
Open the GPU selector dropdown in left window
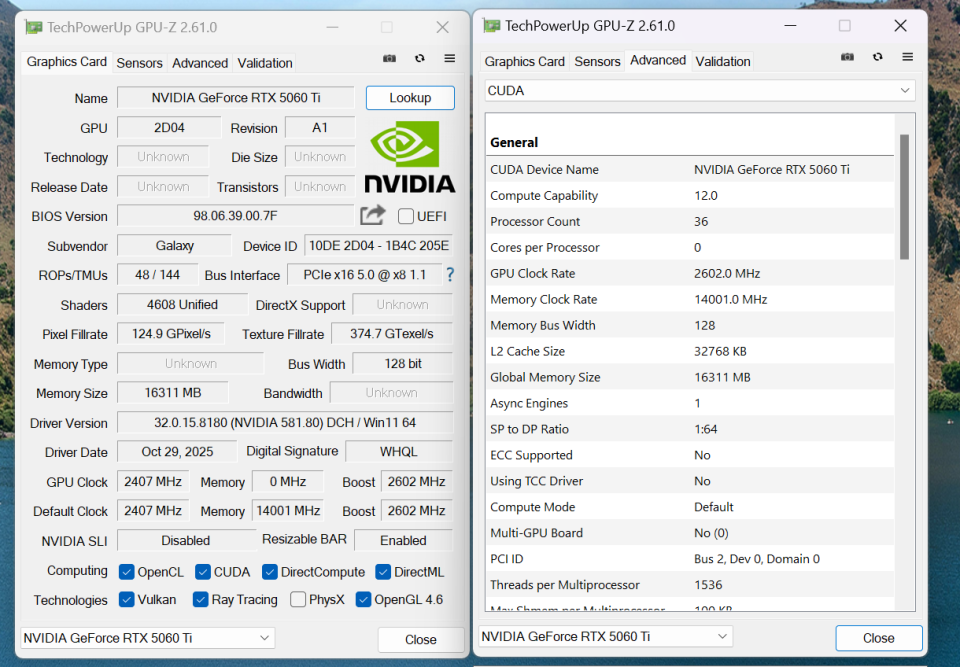point(147,638)
